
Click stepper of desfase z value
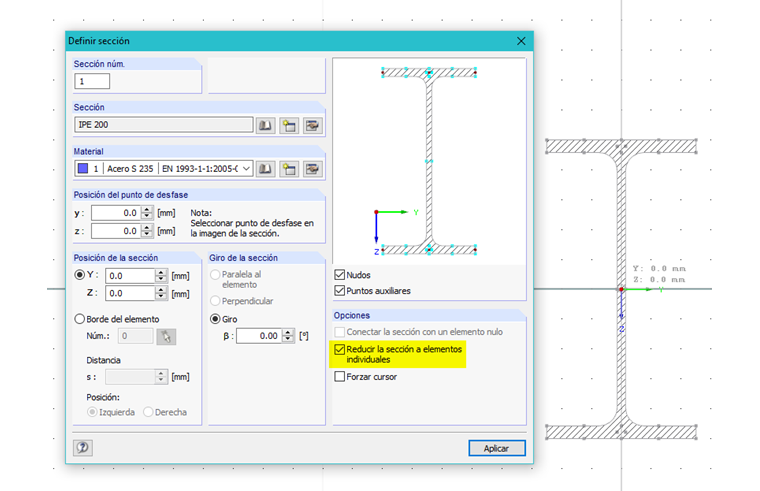coord(147,231)
